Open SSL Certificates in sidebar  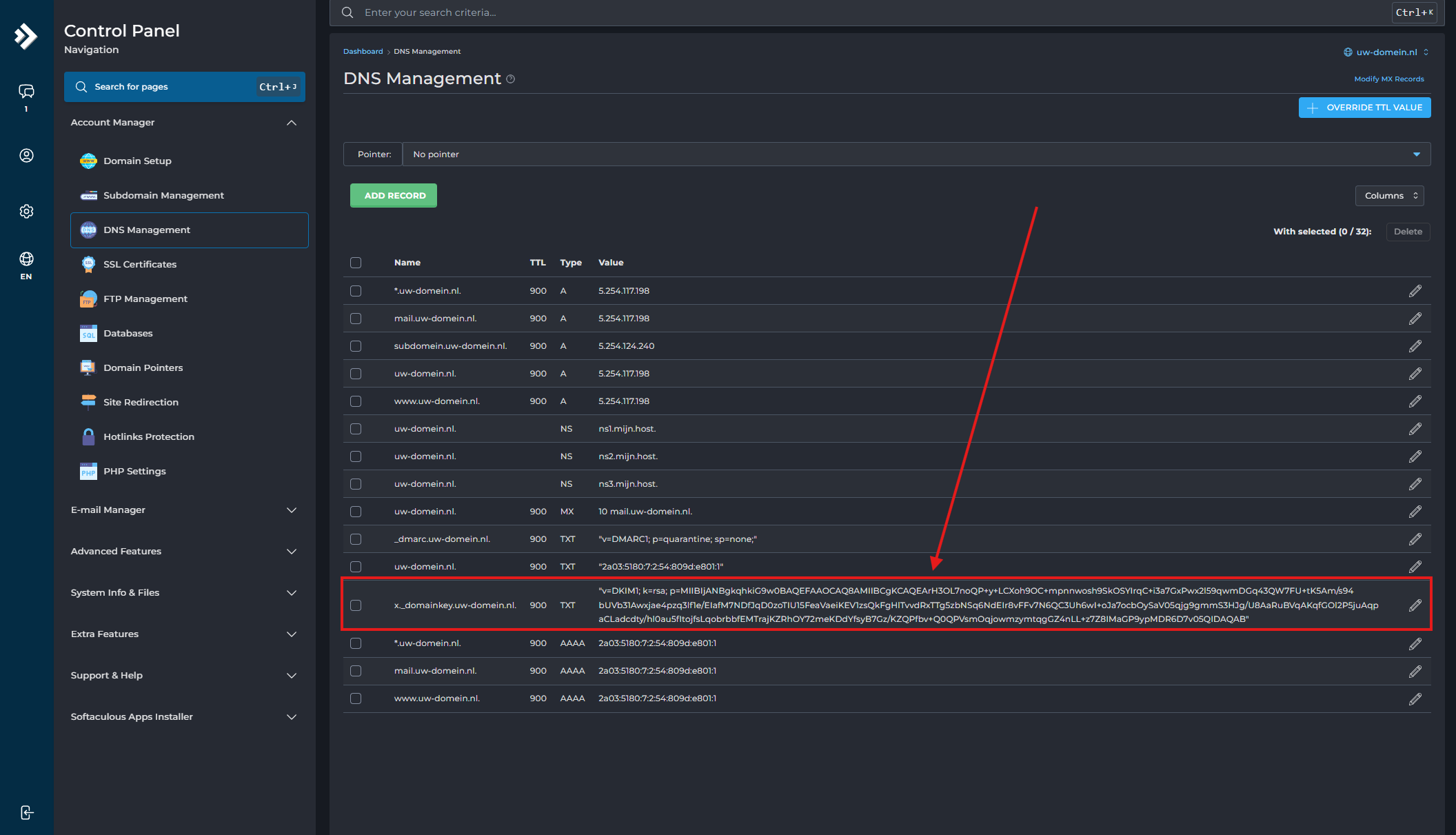tap(140, 264)
